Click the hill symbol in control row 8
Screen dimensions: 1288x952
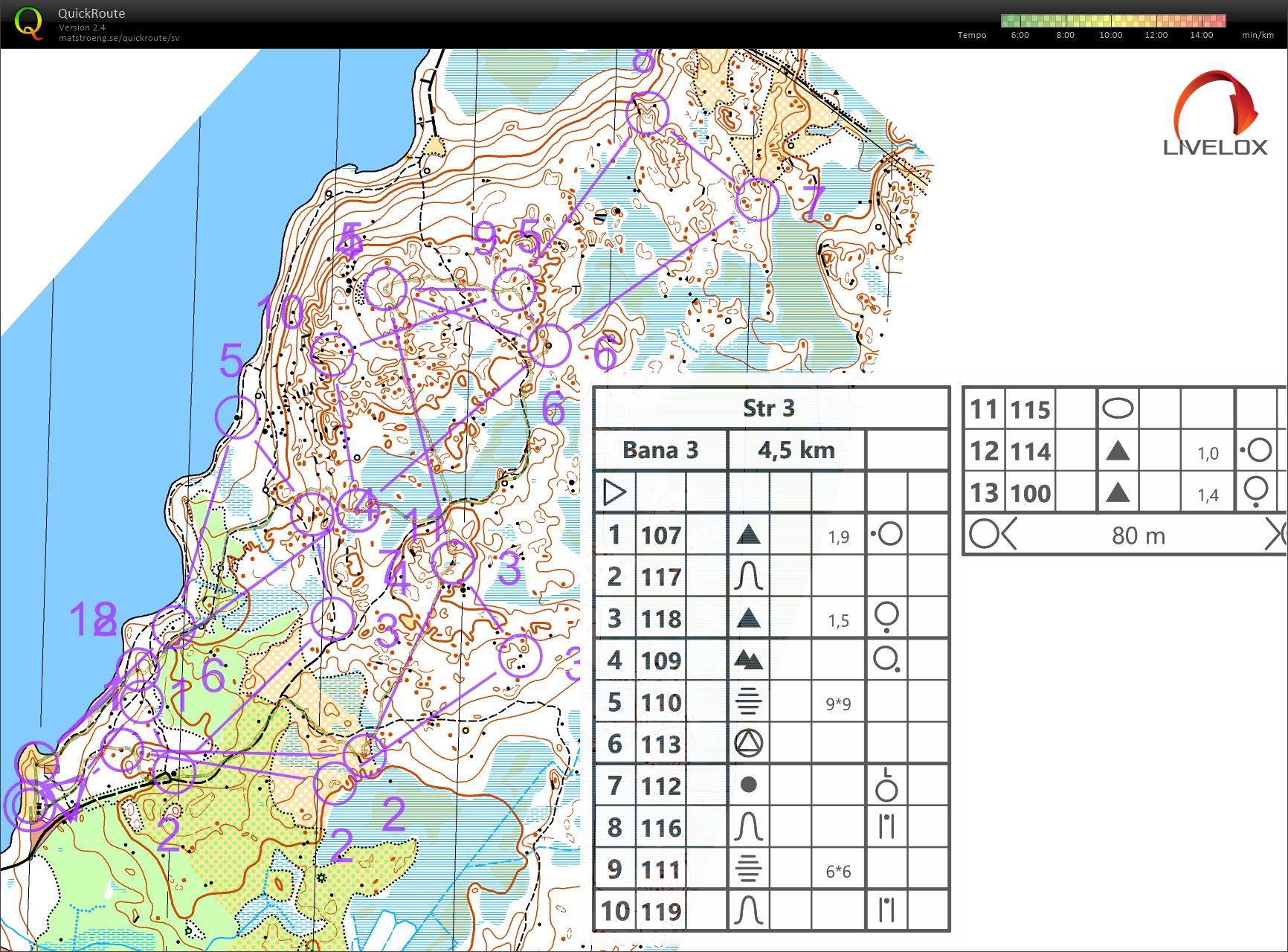749,826
